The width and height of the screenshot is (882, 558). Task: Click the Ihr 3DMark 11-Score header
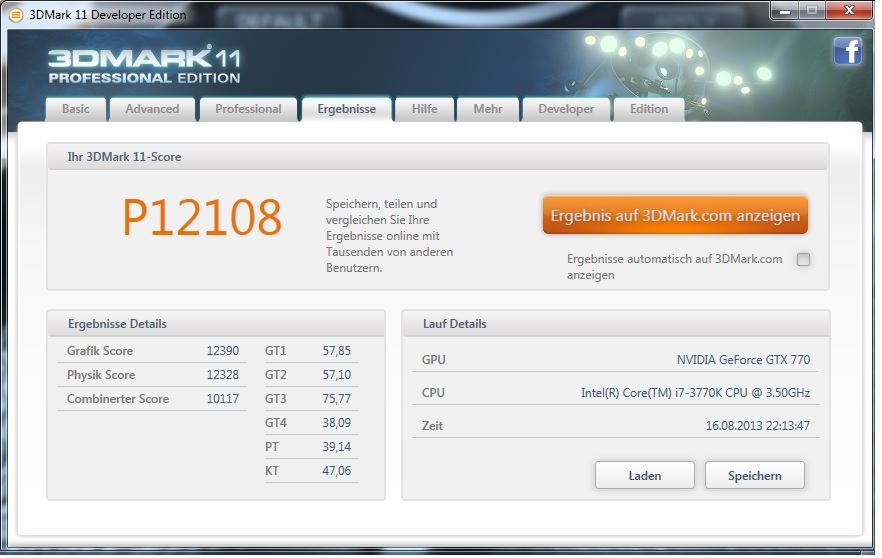pyautogui.click(x=438, y=157)
